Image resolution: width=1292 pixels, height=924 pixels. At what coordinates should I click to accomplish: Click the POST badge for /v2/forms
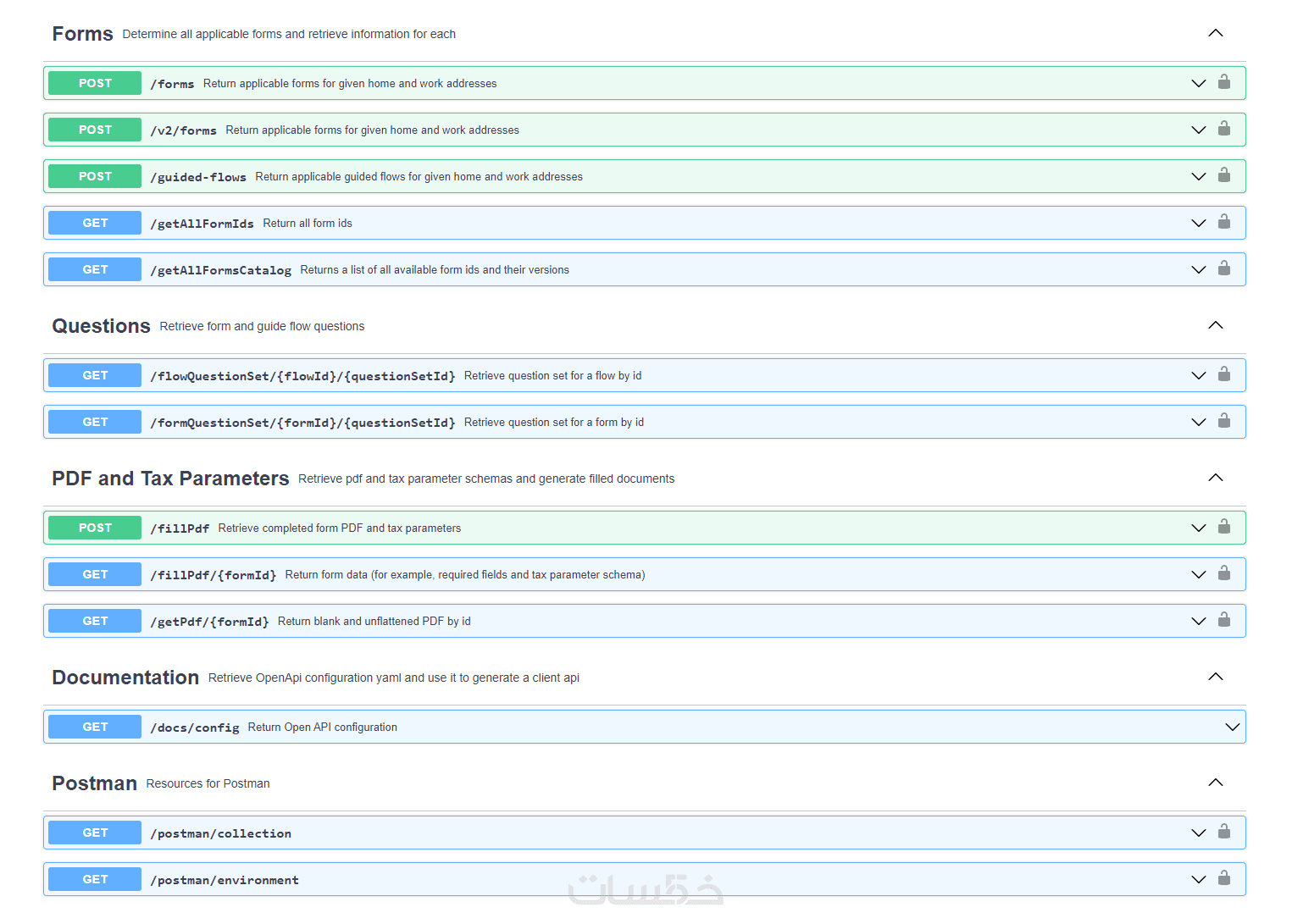(x=95, y=130)
